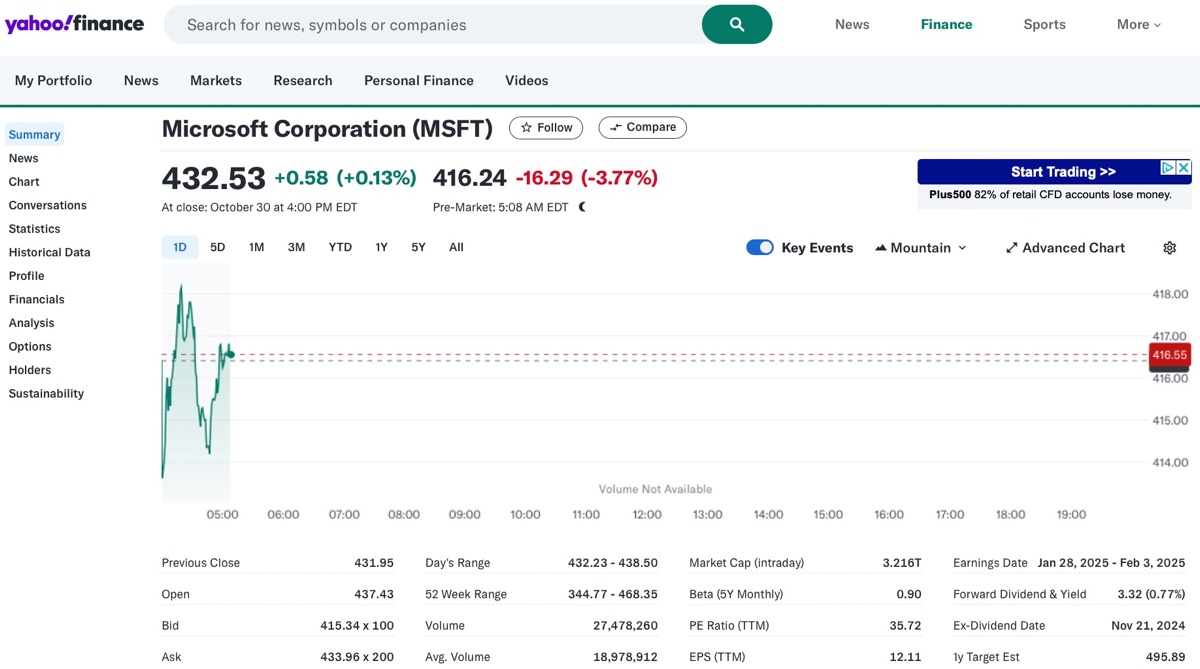Click the Yahoo Finance logo
Viewport: 1200px width, 669px height.
coord(74,23)
